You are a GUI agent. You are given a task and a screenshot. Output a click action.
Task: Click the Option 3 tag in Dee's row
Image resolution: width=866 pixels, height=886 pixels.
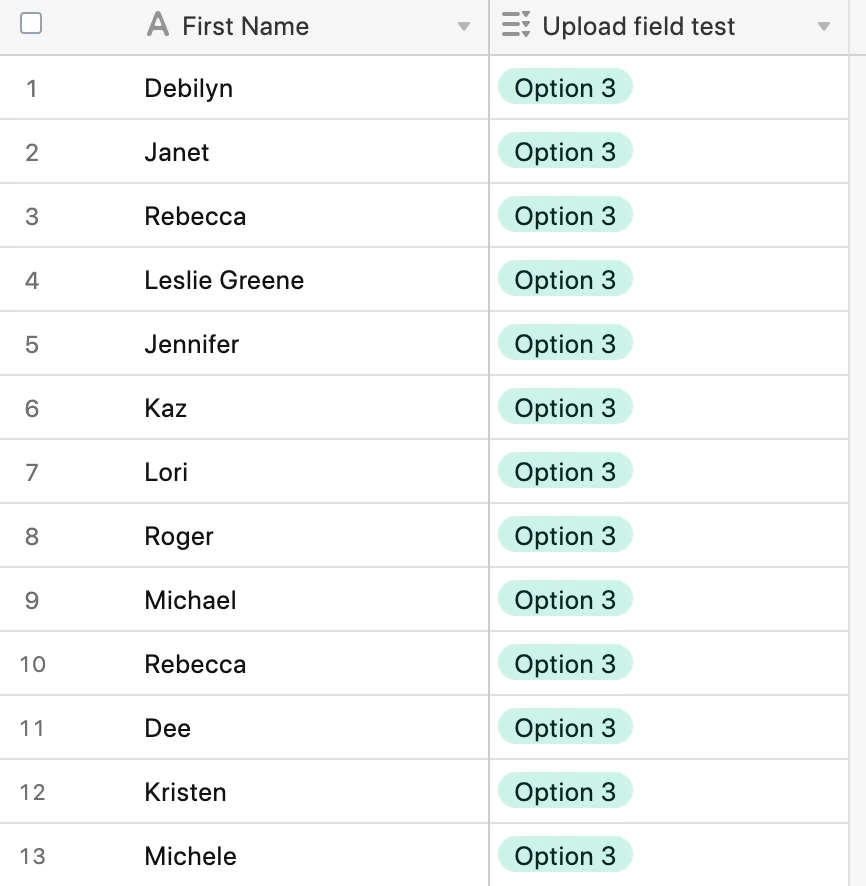point(565,727)
